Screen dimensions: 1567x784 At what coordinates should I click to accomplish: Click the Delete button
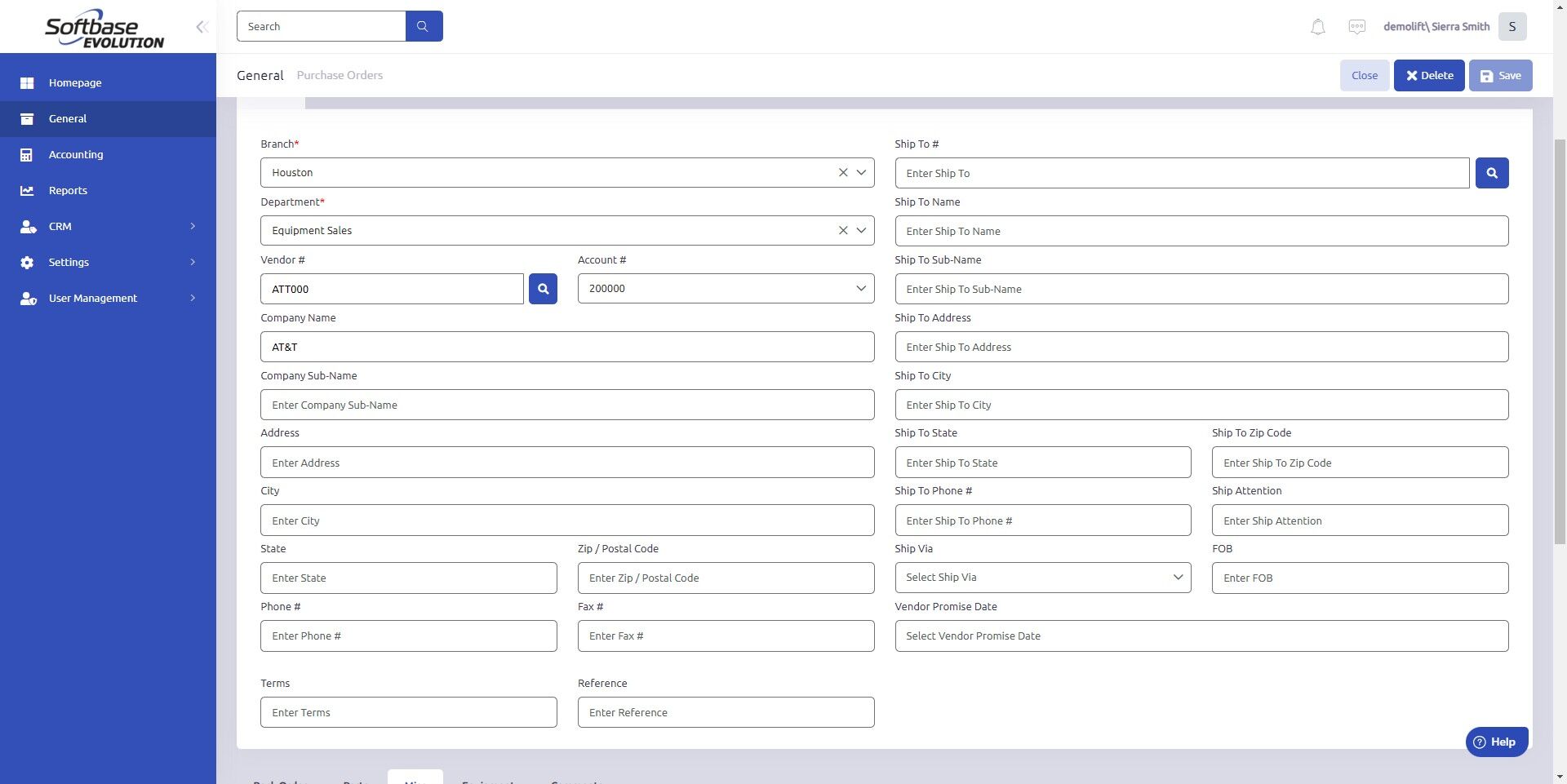(1428, 75)
